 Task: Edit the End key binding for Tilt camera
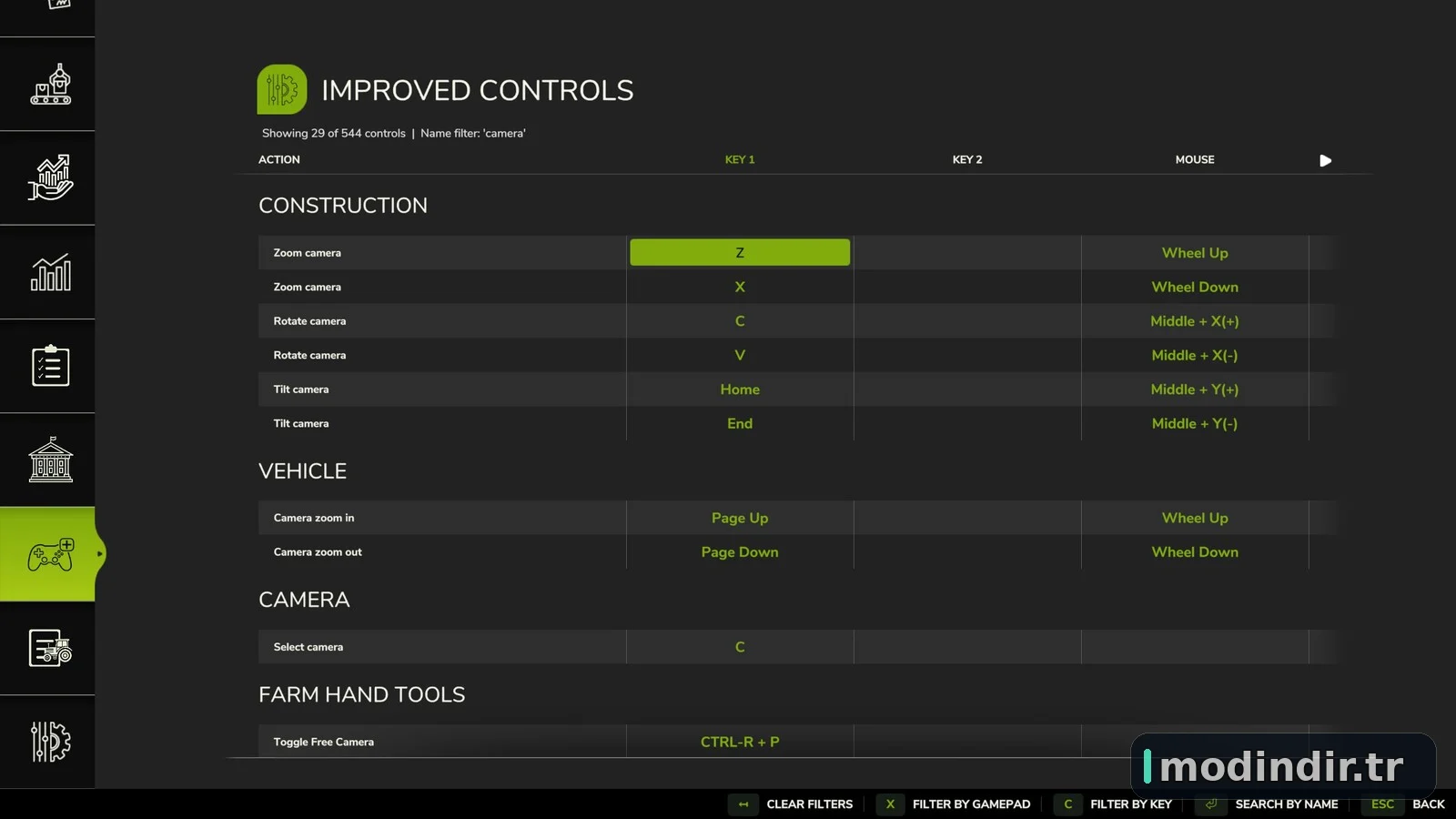[740, 423]
